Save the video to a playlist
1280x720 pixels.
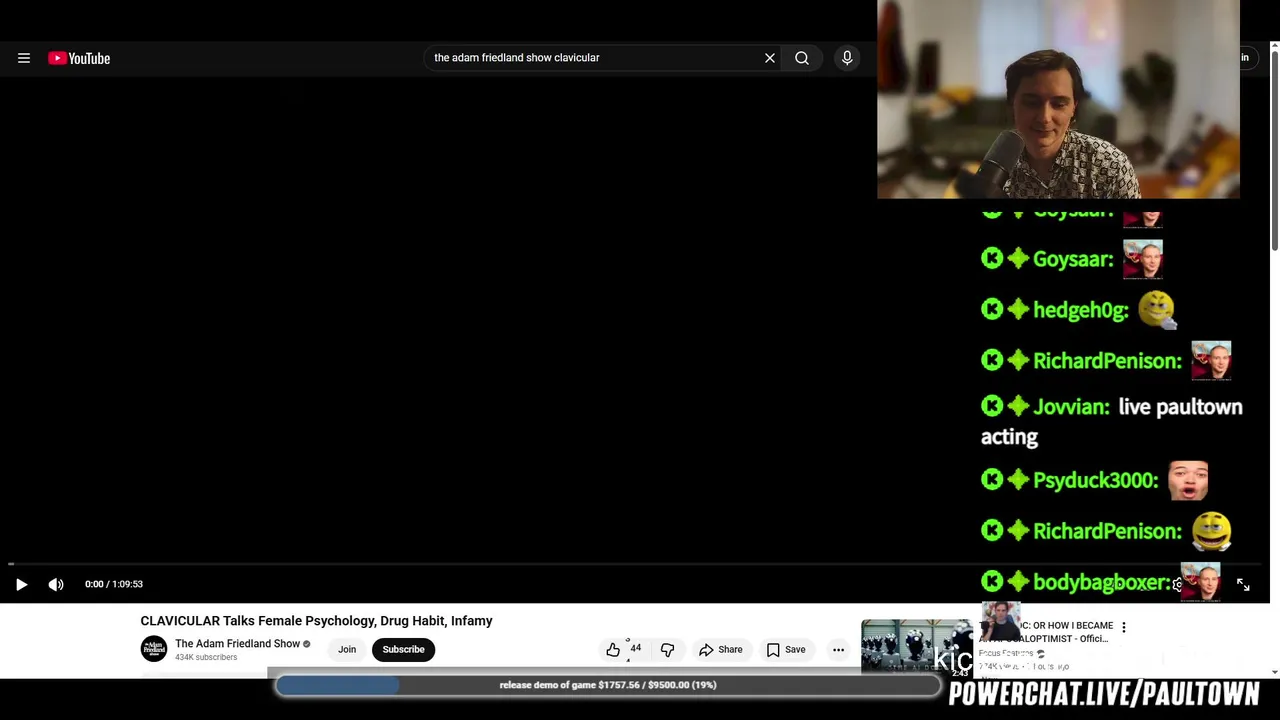[785, 650]
